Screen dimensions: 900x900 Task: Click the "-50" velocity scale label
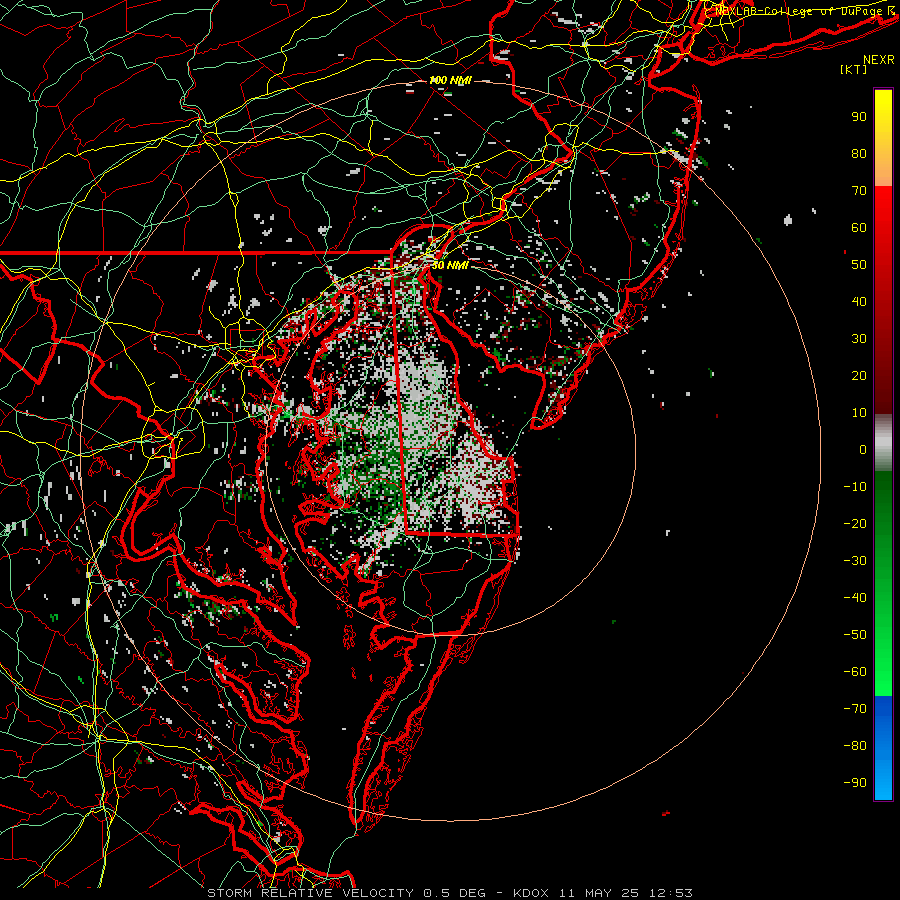pyautogui.click(x=855, y=634)
